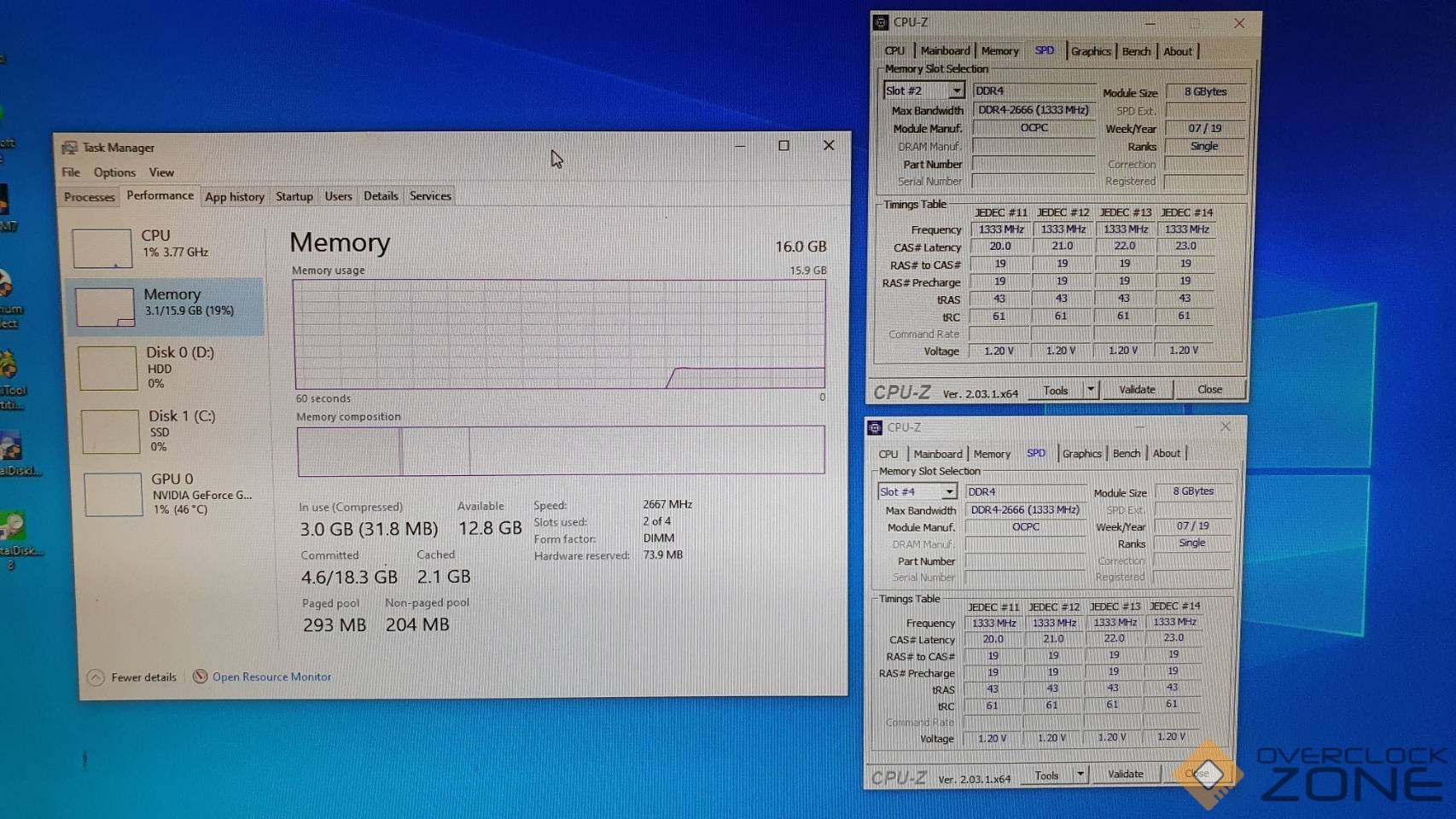Image resolution: width=1456 pixels, height=819 pixels.
Task: Open the Memory tab in upper CPU-Z
Action: coord(999,51)
